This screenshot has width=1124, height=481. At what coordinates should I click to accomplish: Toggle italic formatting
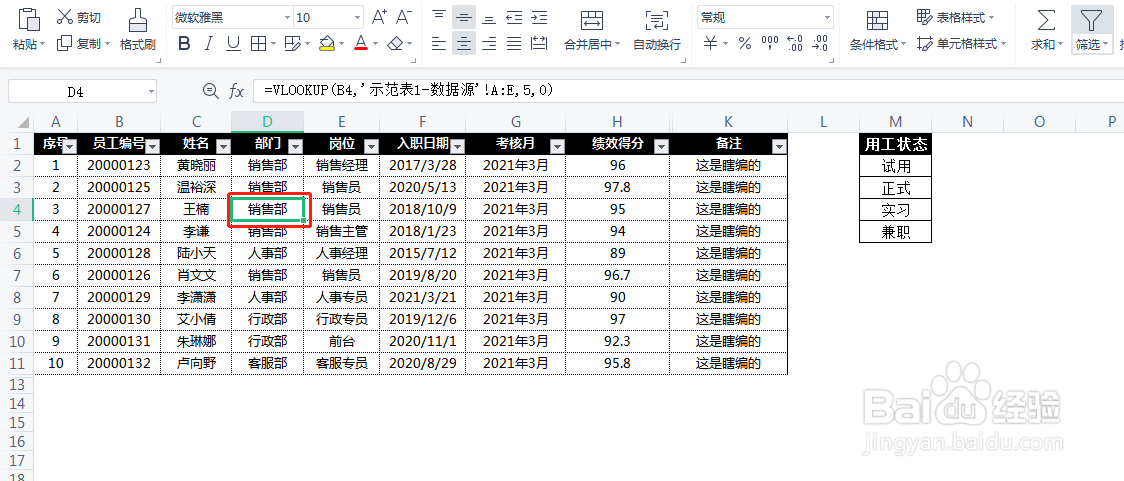209,44
